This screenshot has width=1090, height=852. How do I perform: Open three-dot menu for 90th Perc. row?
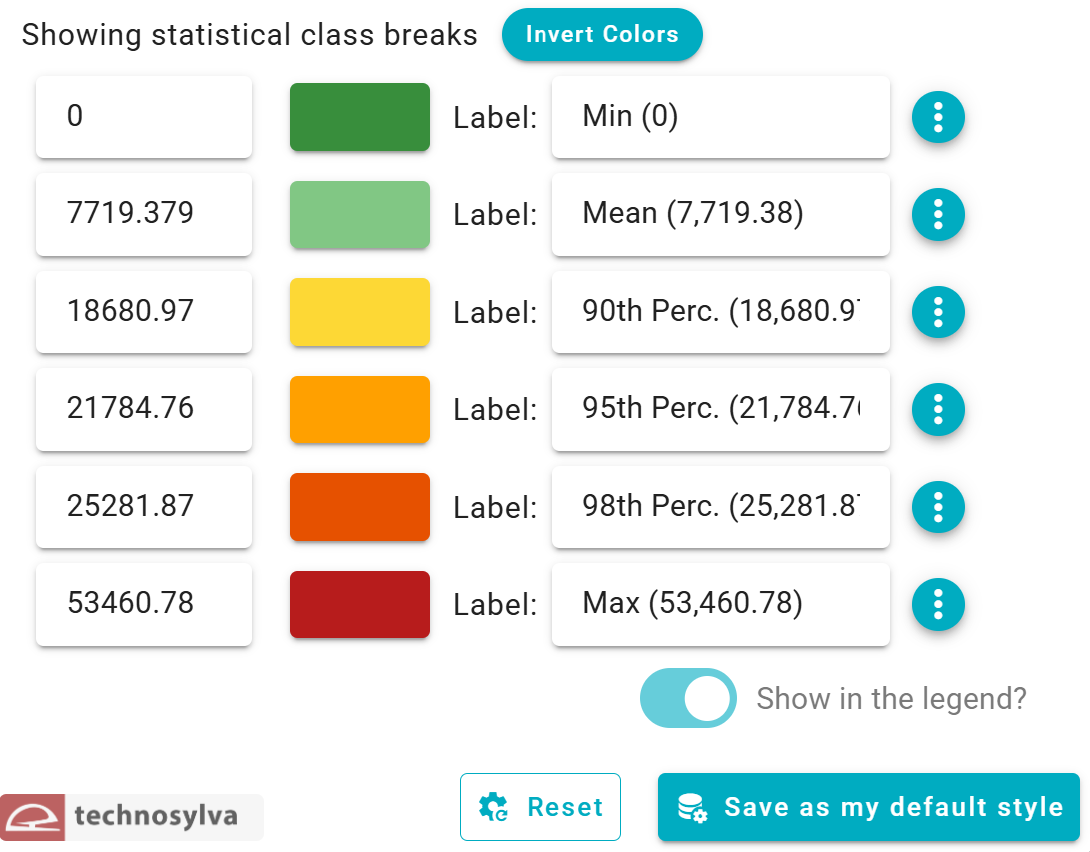click(938, 312)
